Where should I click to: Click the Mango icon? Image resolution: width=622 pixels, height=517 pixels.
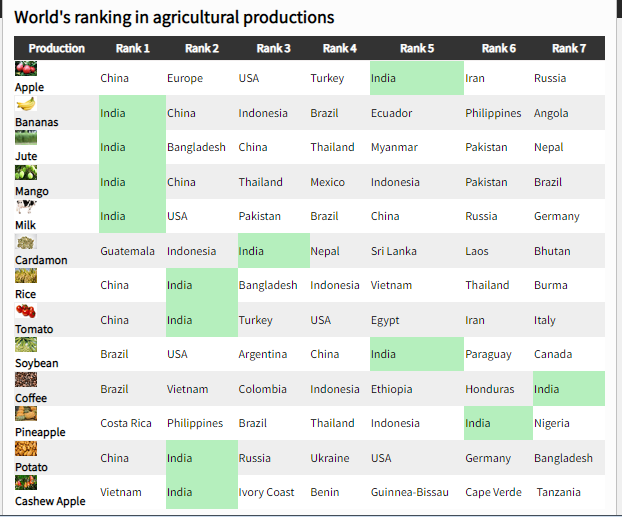[x=26, y=173]
